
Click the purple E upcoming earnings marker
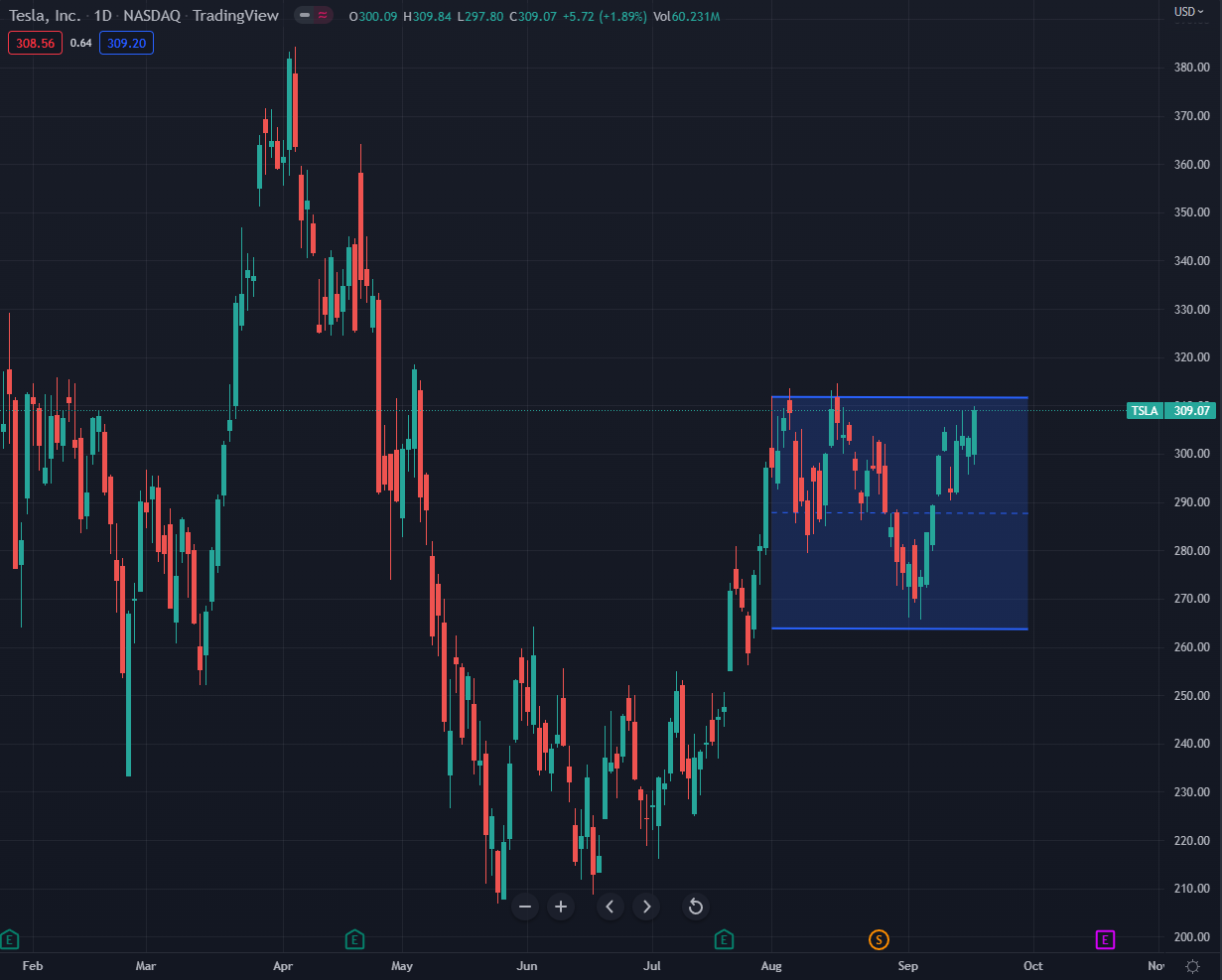pyautogui.click(x=1105, y=938)
